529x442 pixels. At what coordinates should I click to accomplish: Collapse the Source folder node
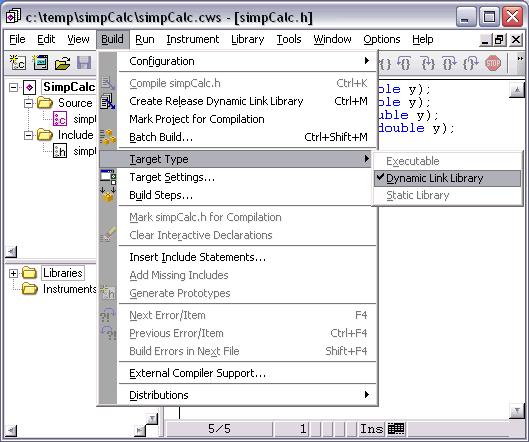click(29, 103)
